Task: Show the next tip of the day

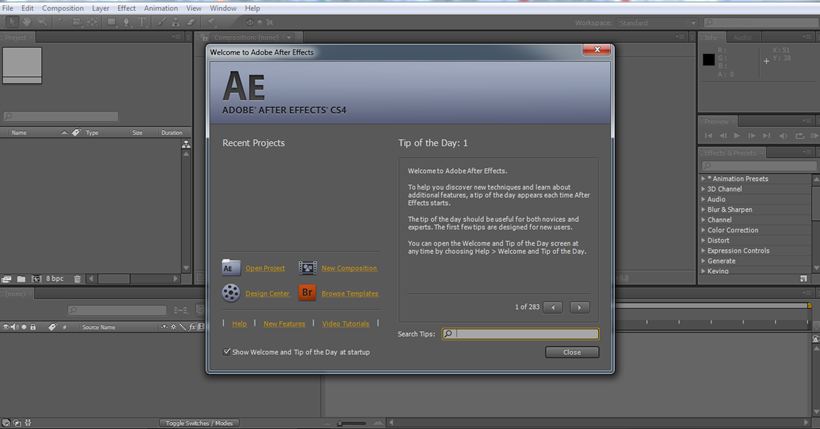Action: [579, 307]
